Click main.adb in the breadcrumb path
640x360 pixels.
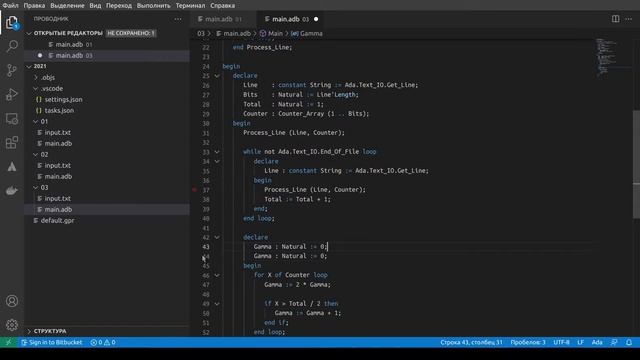233,33
